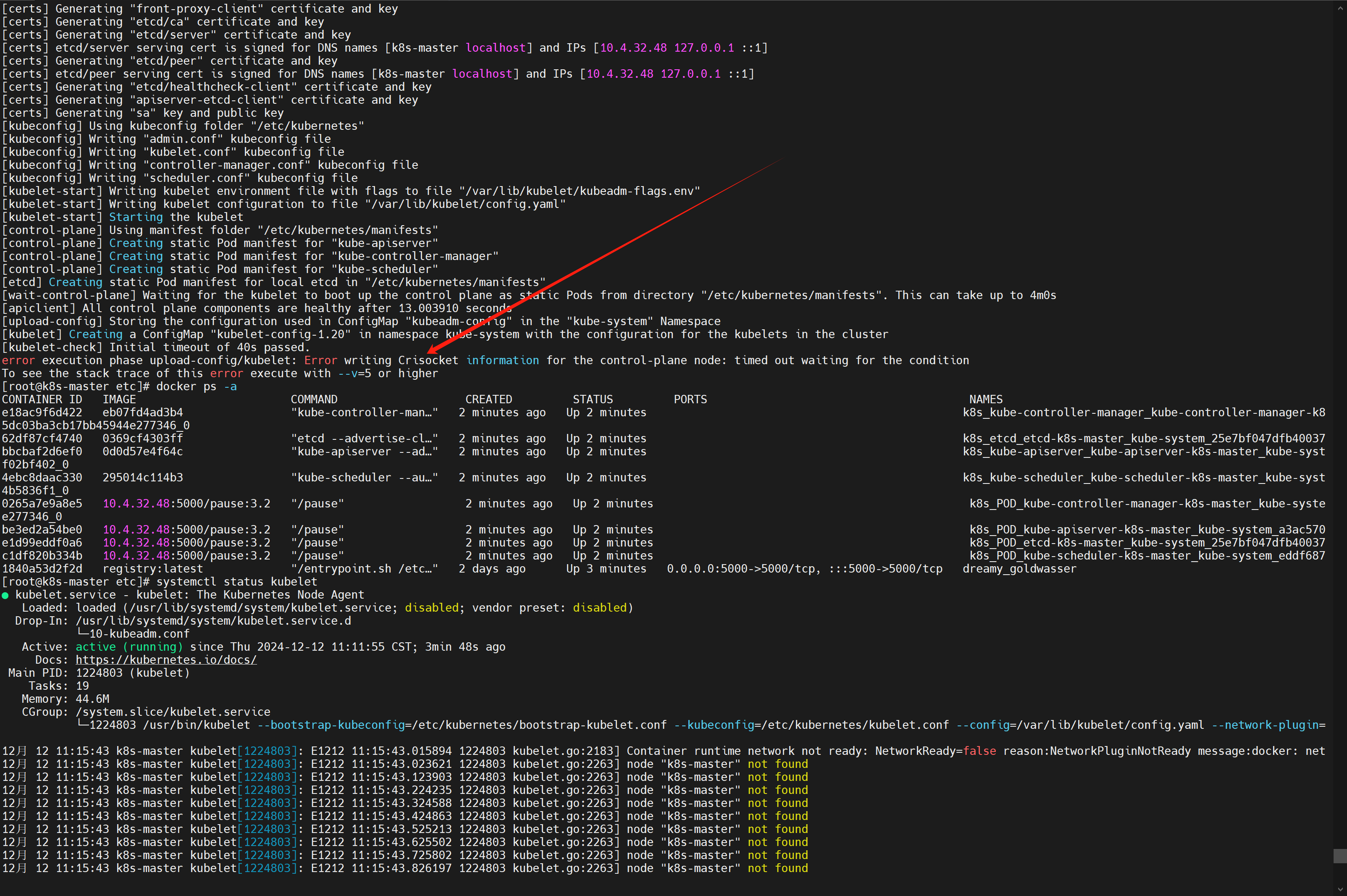Select container ID 'be3ed2a54be0'

[x=42, y=530]
